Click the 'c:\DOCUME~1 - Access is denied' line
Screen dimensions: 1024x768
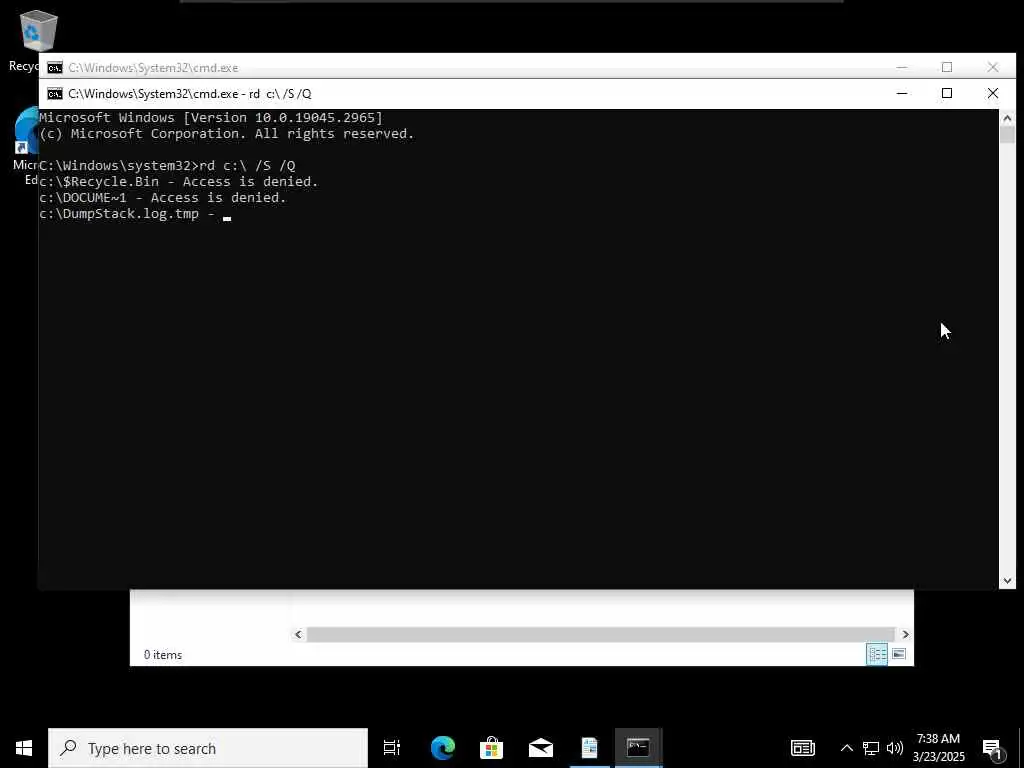(x=163, y=198)
